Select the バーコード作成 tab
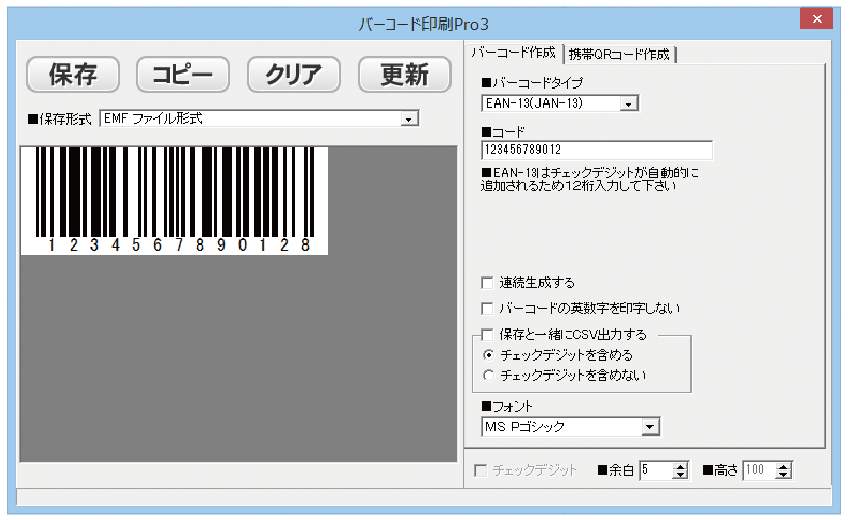Viewport: 849px width, 520px height. (x=513, y=52)
